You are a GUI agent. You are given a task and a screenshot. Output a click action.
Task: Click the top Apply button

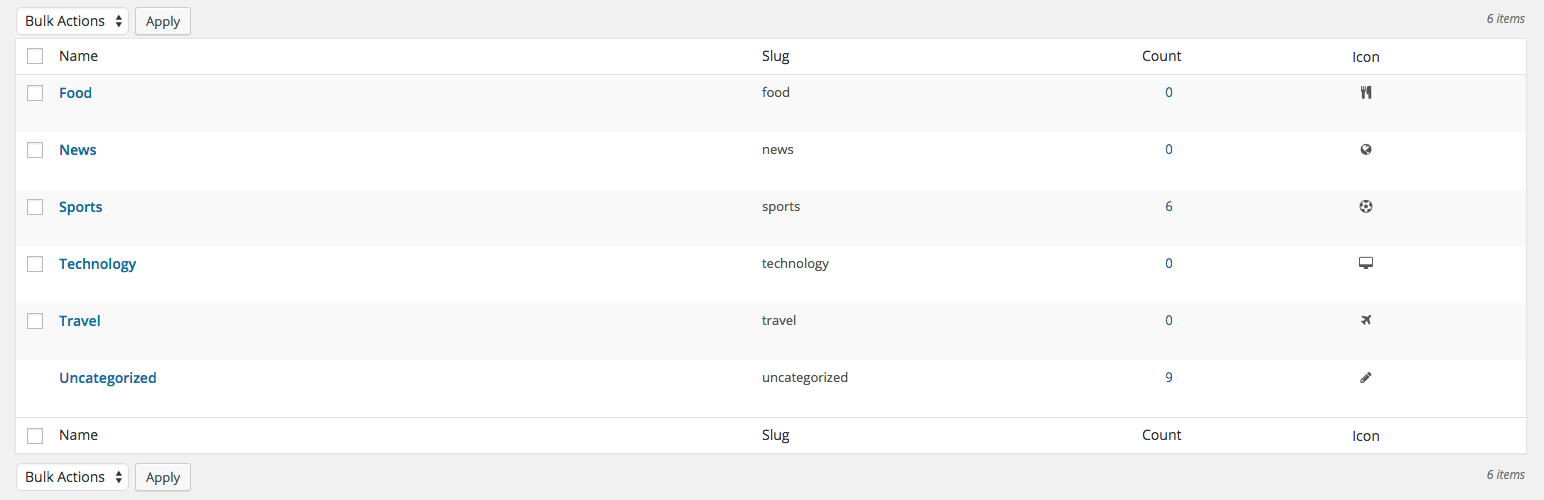pos(163,21)
